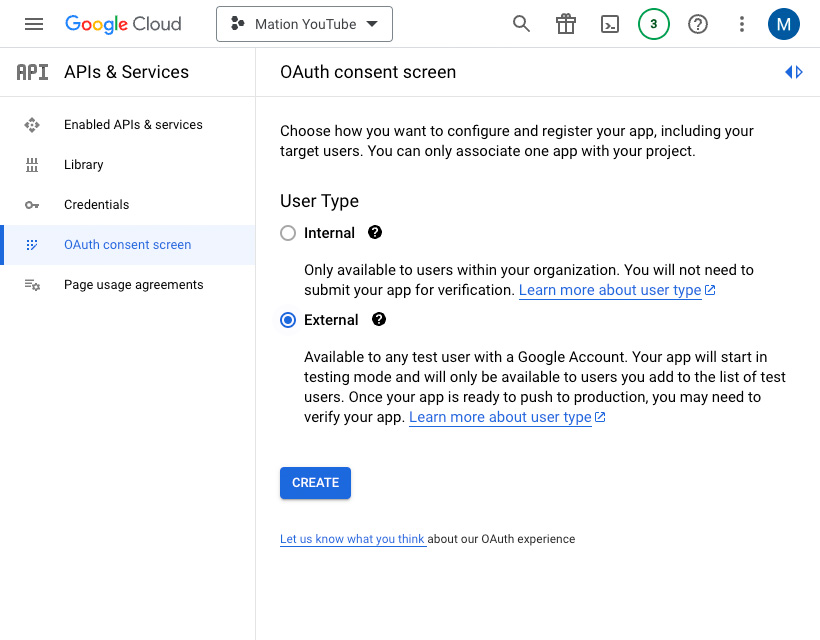Go to the Library page

tap(128, 165)
